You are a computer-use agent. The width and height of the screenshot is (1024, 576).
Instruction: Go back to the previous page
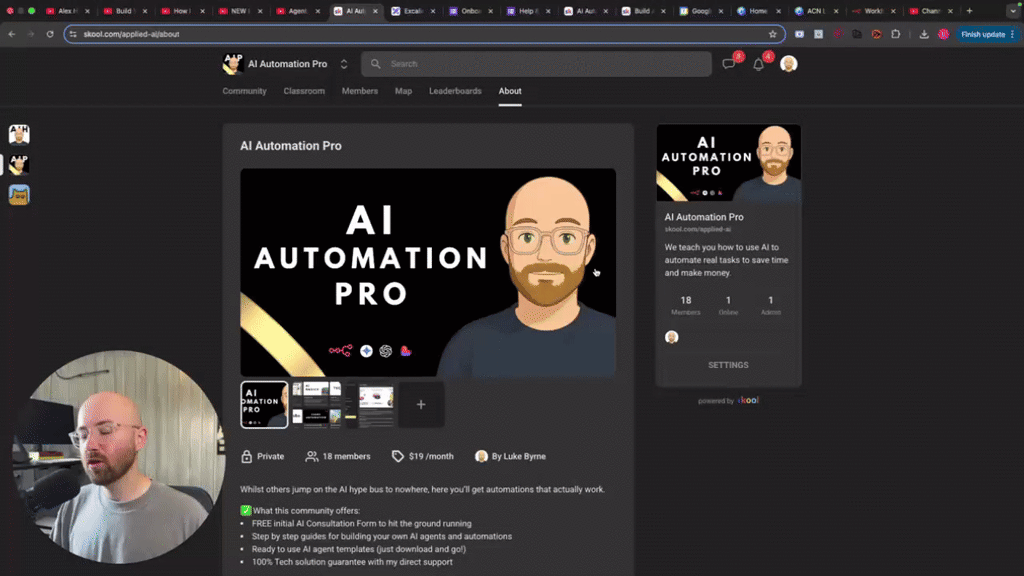pyautogui.click(x=12, y=34)
